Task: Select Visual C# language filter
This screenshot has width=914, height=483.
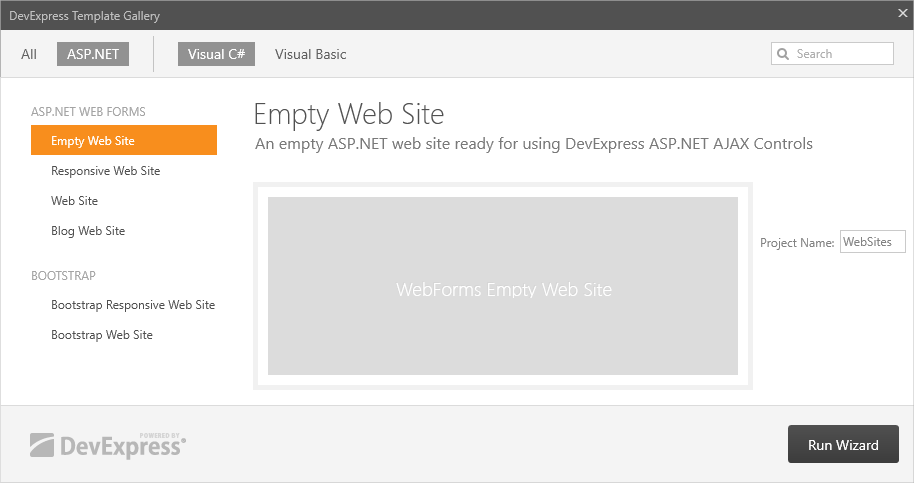Action: tap(216, 54)
